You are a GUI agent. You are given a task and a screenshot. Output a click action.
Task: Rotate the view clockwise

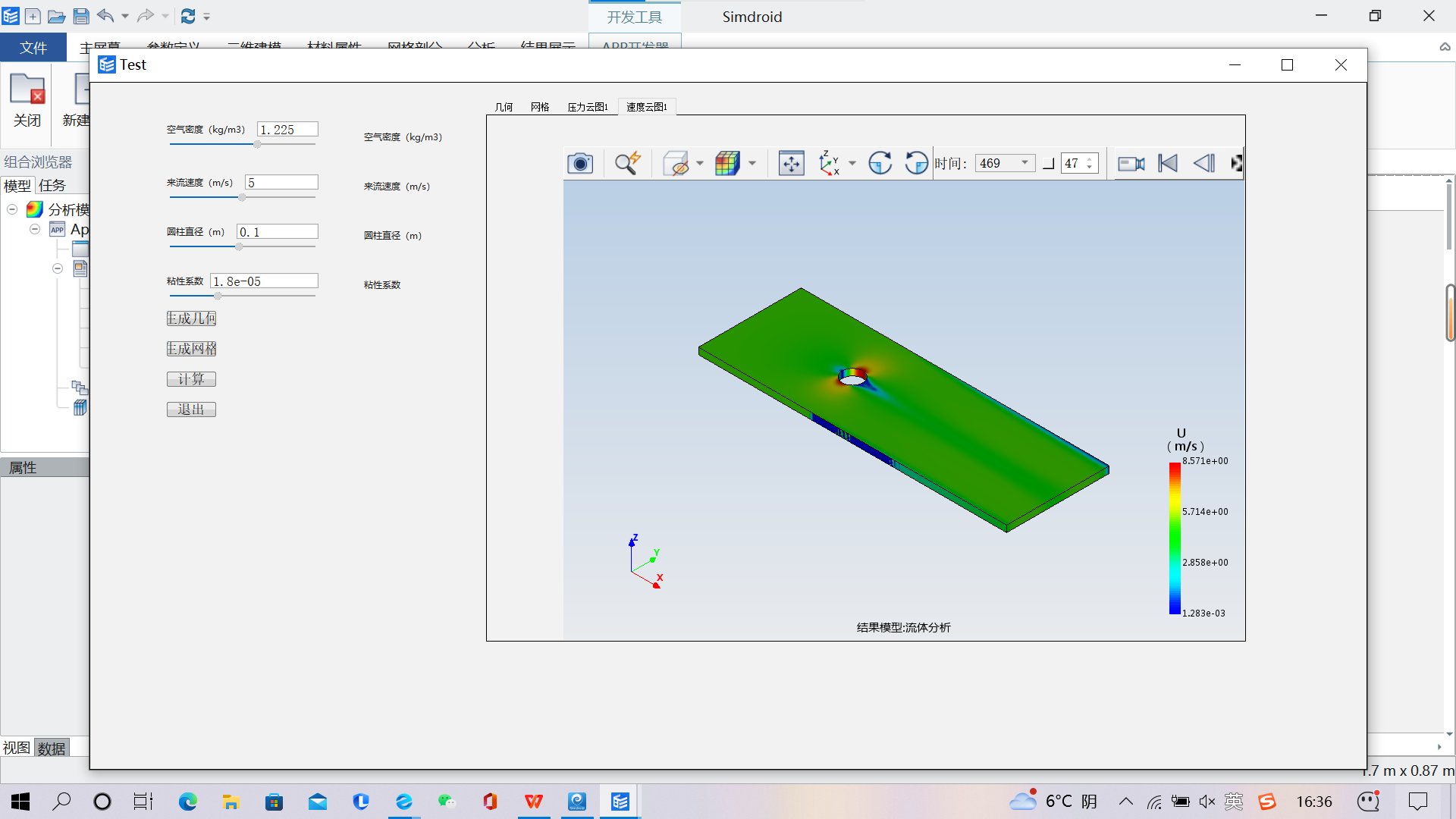(x=880, y=163)
